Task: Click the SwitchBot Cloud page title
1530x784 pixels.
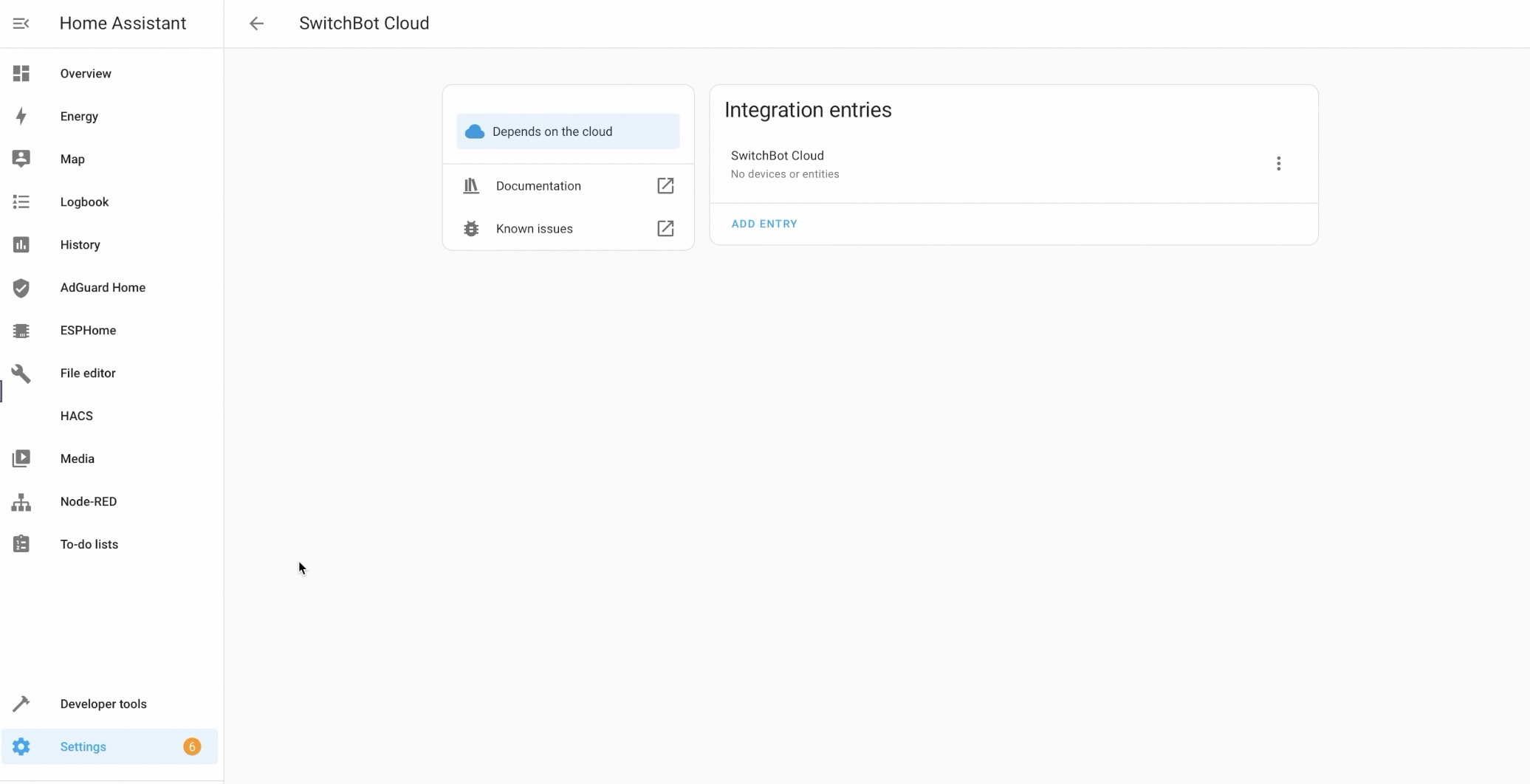Action: pos(364,24)
